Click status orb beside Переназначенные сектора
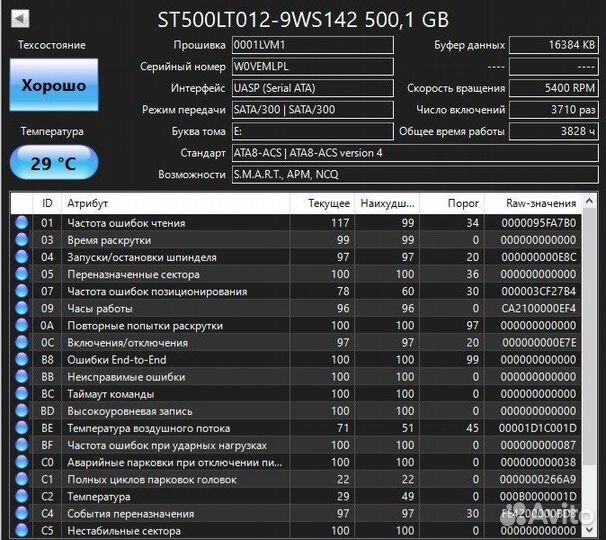The image size is (606, 540). point(22,274)
